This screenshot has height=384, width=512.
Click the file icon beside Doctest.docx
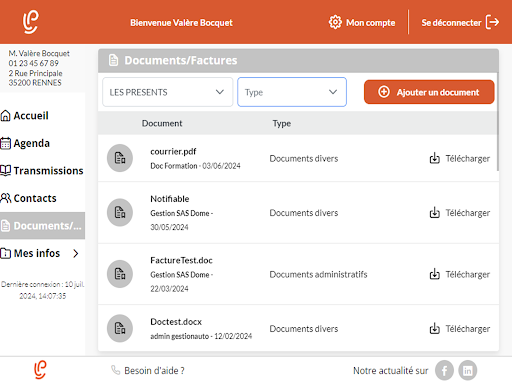tap(120, 328)
